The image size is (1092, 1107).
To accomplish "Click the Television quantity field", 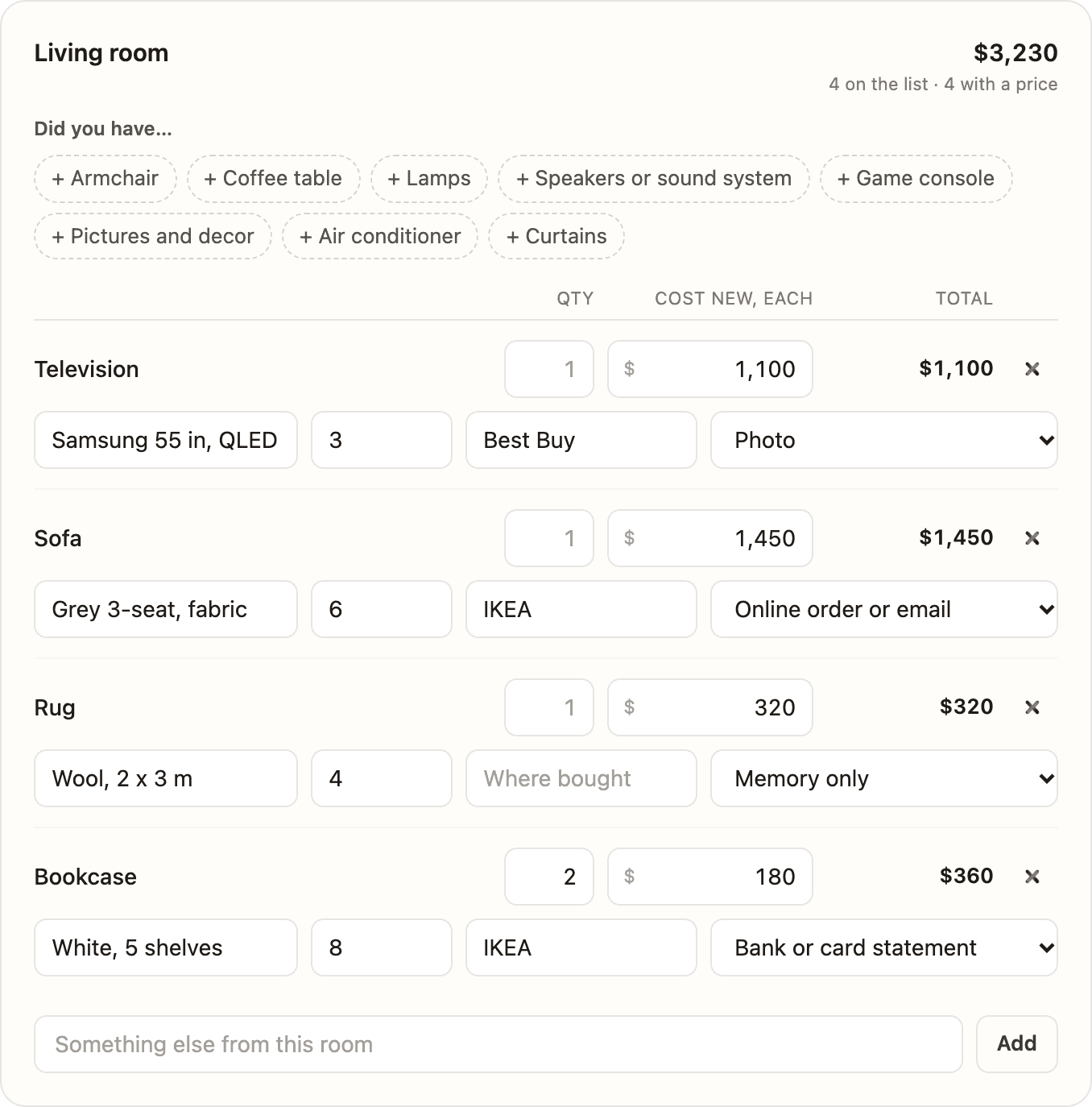I will pos(549,369).
